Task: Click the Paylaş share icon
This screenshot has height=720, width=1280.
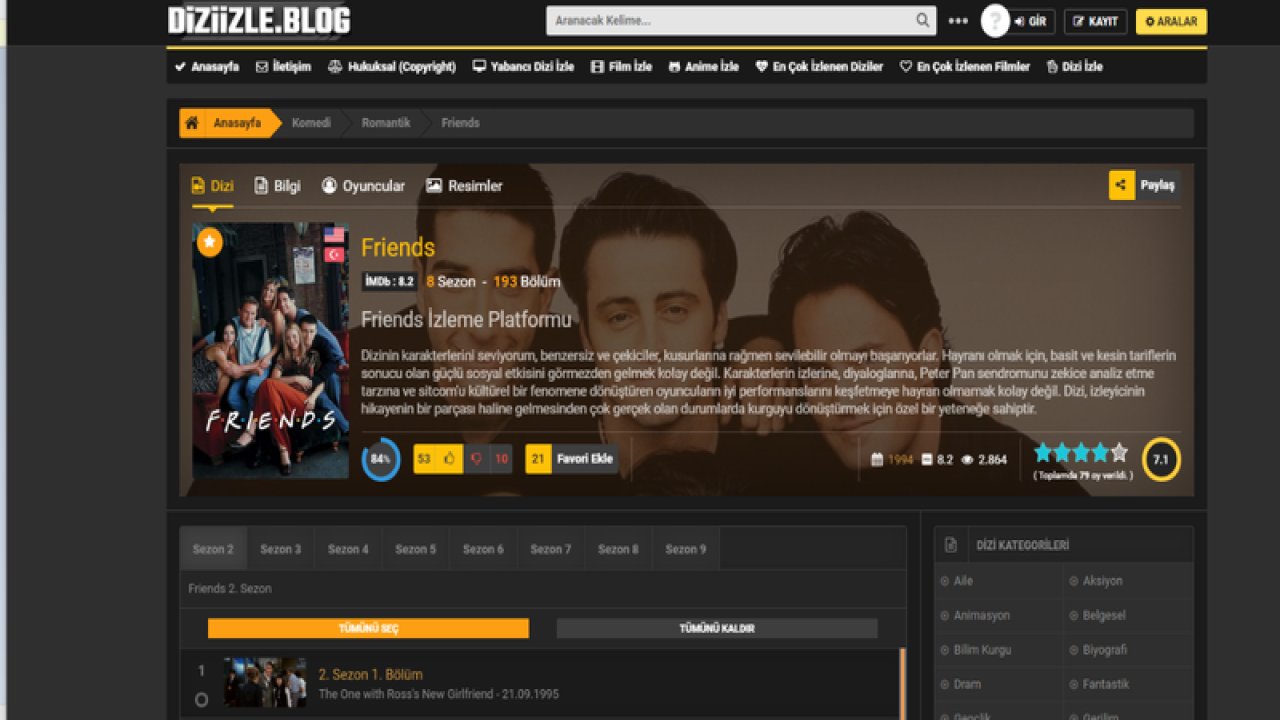Action: [1121, 185]
